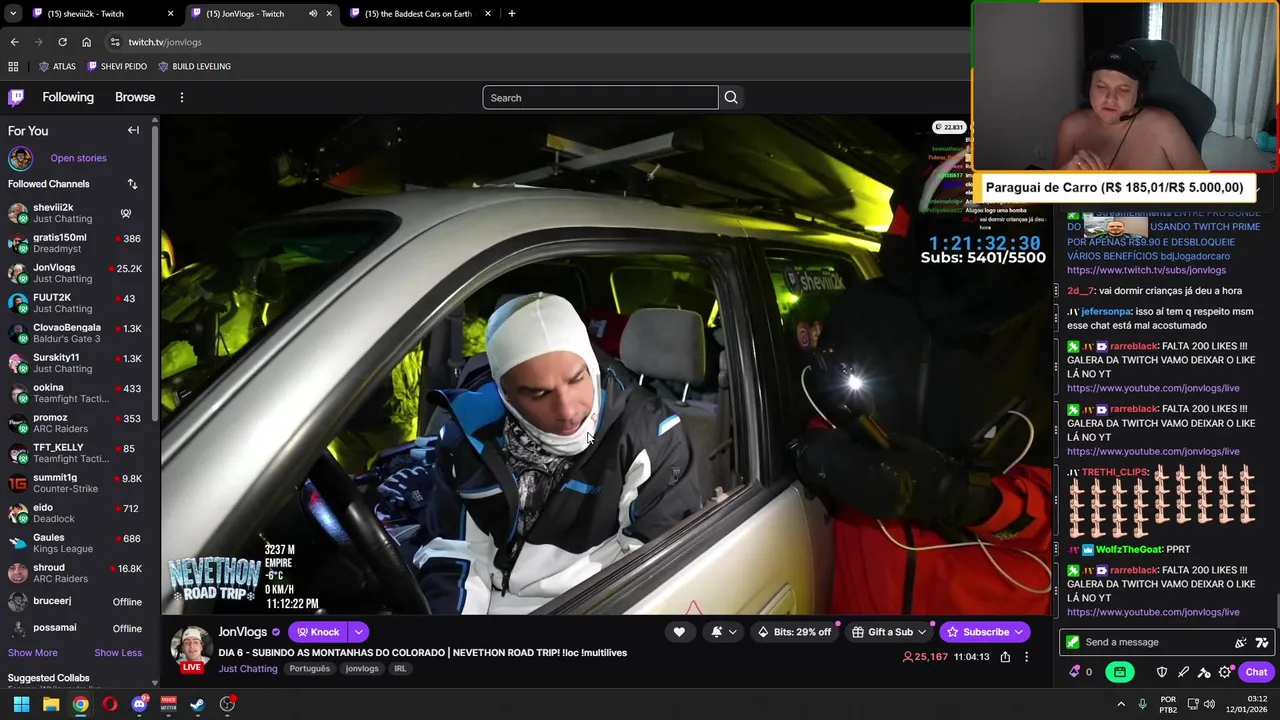This screenshot has width=1280, height=720.
Task: Open the ATLAS bookmark
Action: click(x=57, y=66)
